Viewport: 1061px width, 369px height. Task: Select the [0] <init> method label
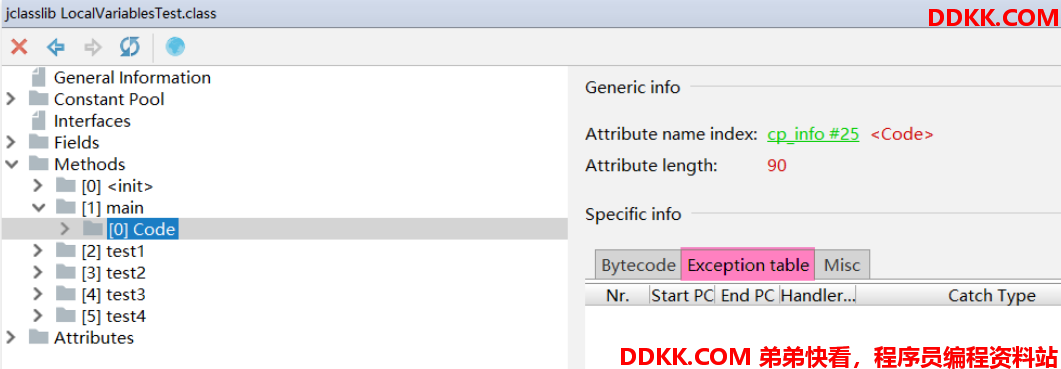(117, 186)
